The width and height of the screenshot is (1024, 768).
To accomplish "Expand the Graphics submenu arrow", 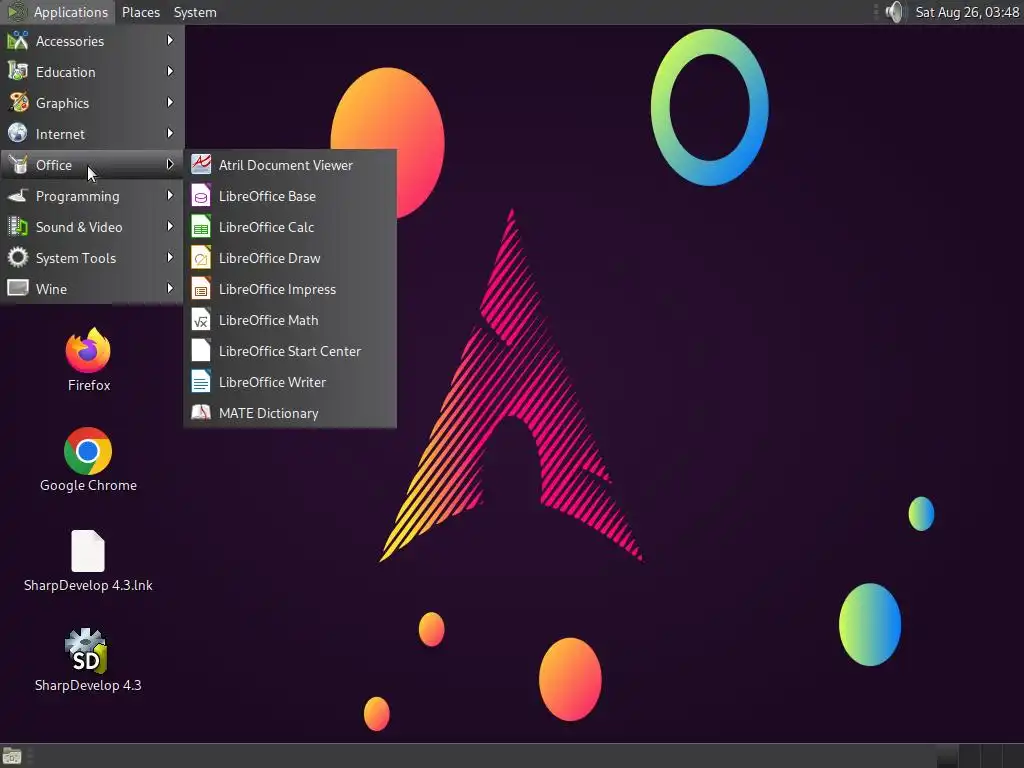I will pyautogui.click(x=170, y=103).
